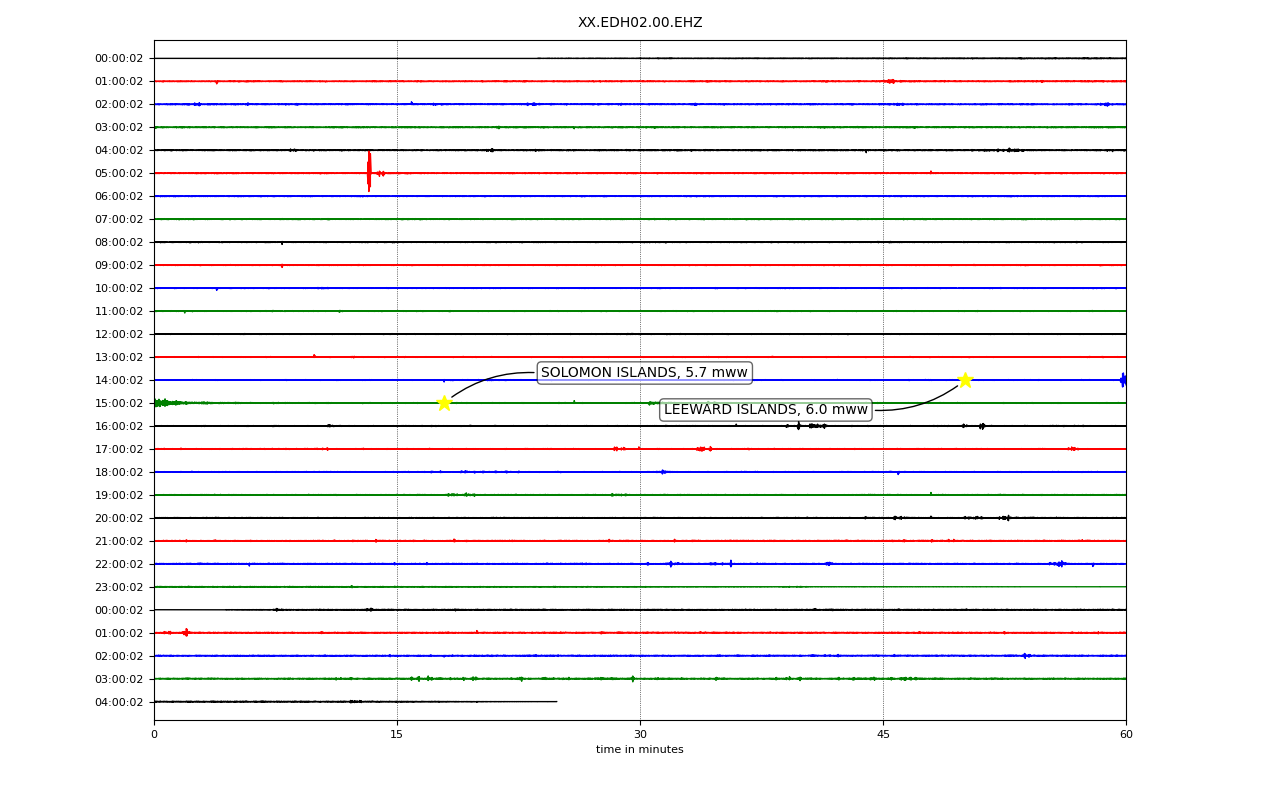The image size is (1280, 800).
Task: Click the Leeward Islands yellow star marker
Action: coord(965,380)
